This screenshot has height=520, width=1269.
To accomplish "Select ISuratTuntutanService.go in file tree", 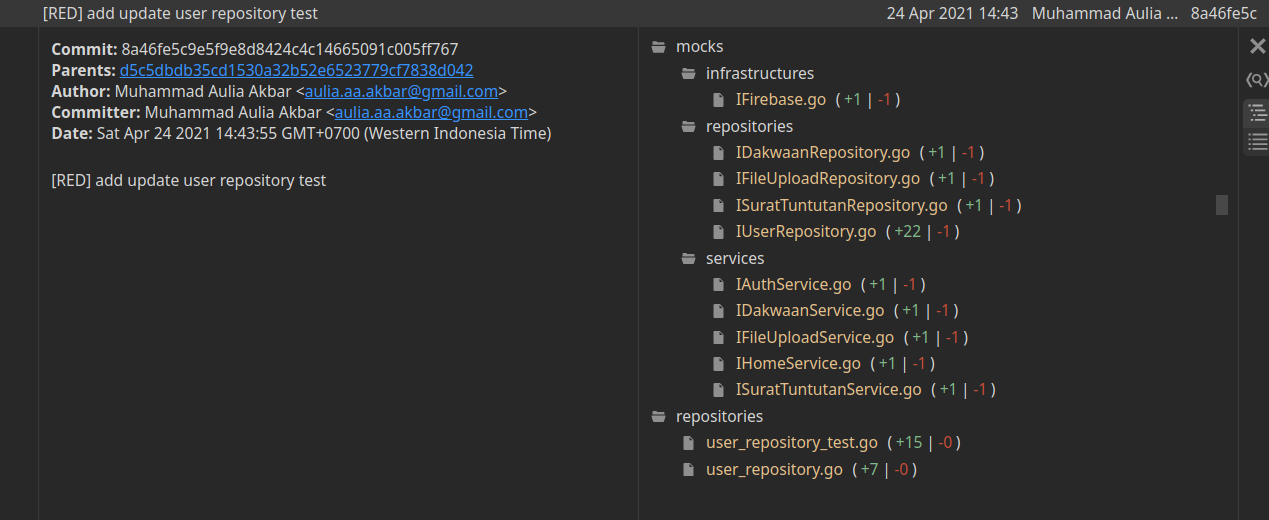I will click(828, 390).
